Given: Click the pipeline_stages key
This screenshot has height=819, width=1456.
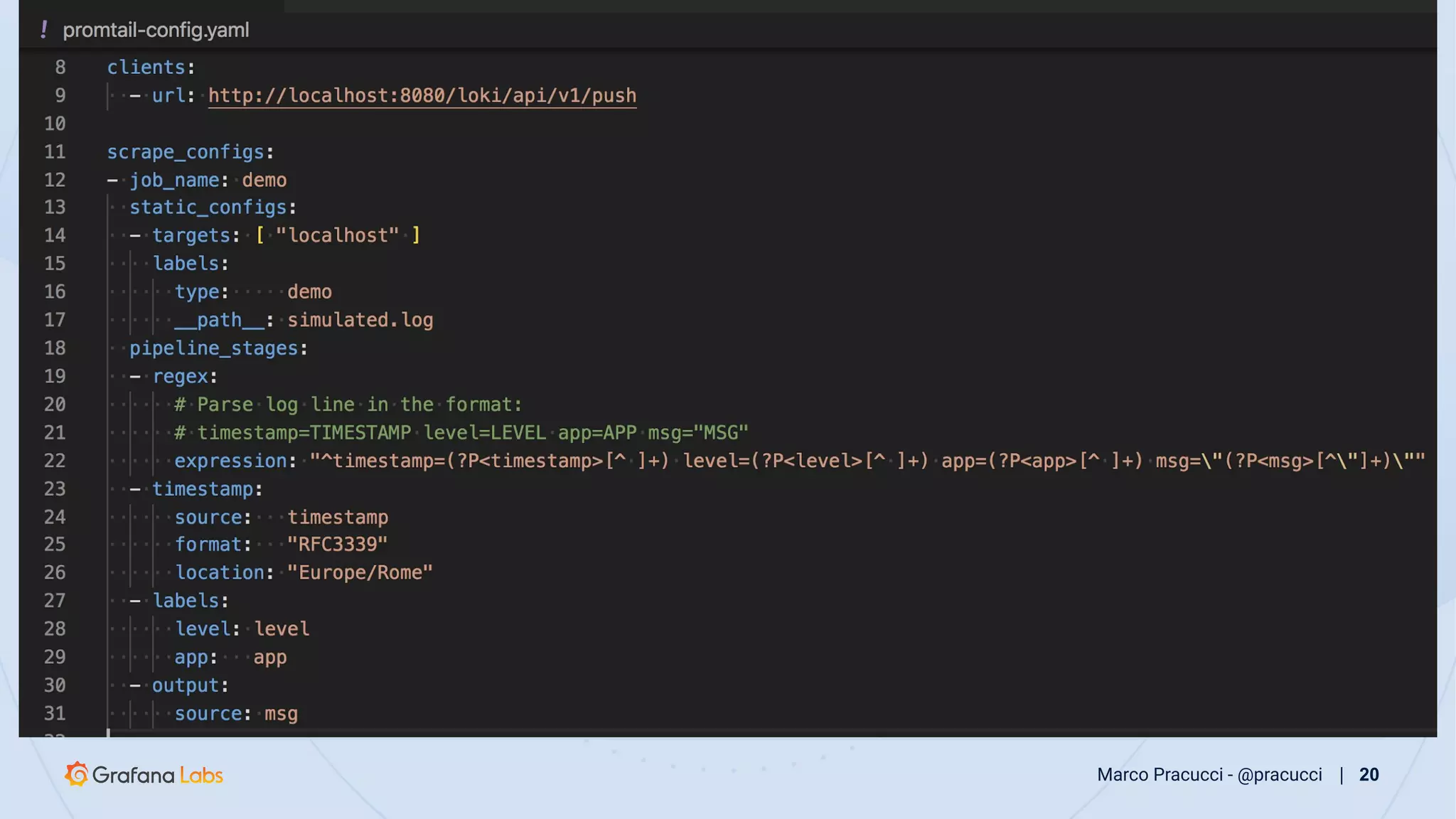Looking at the screenshot, I should pos(213,348).
